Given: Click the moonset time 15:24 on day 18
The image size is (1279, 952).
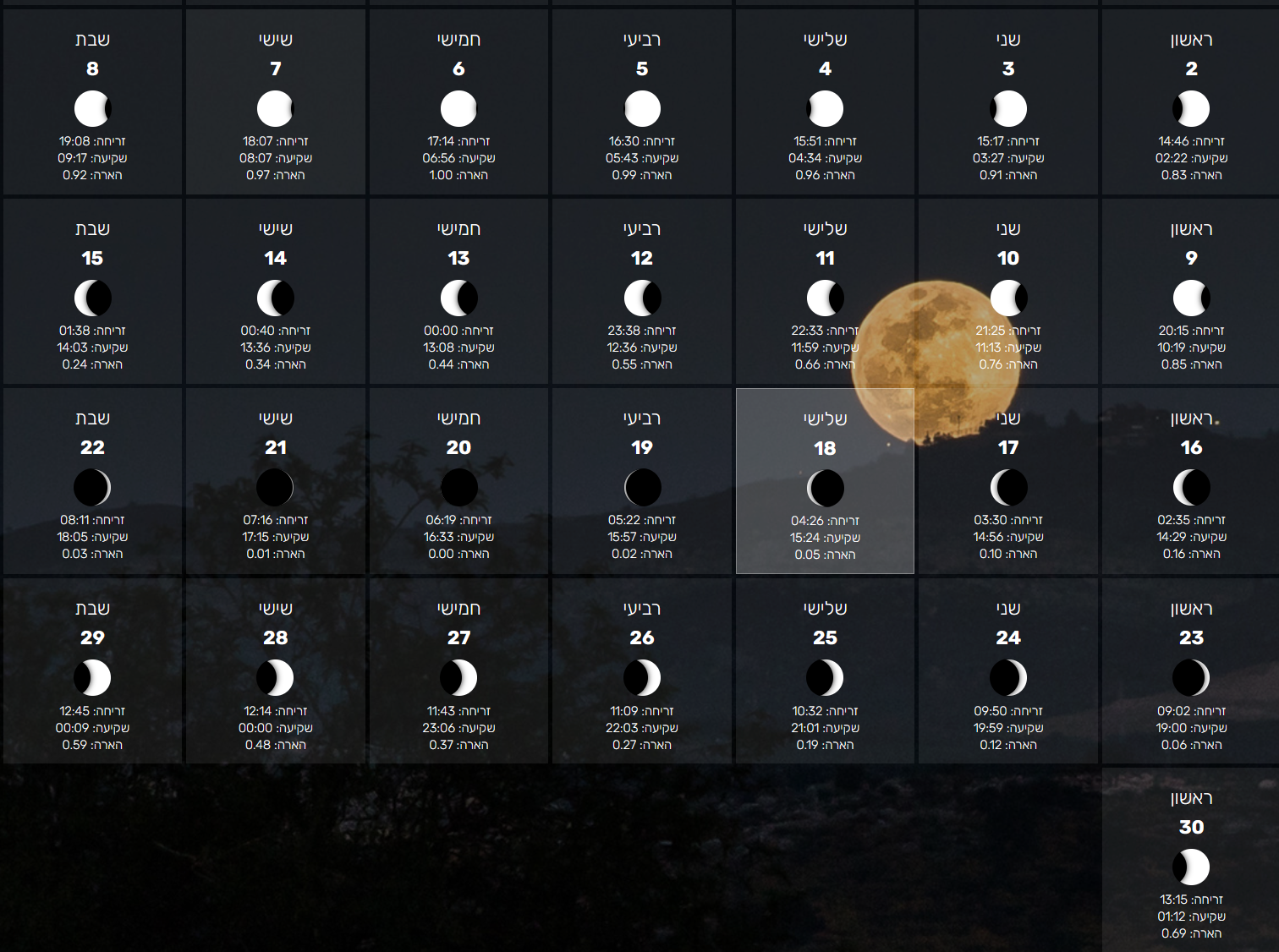Looking at the screenshot, I should coord(805,538).
